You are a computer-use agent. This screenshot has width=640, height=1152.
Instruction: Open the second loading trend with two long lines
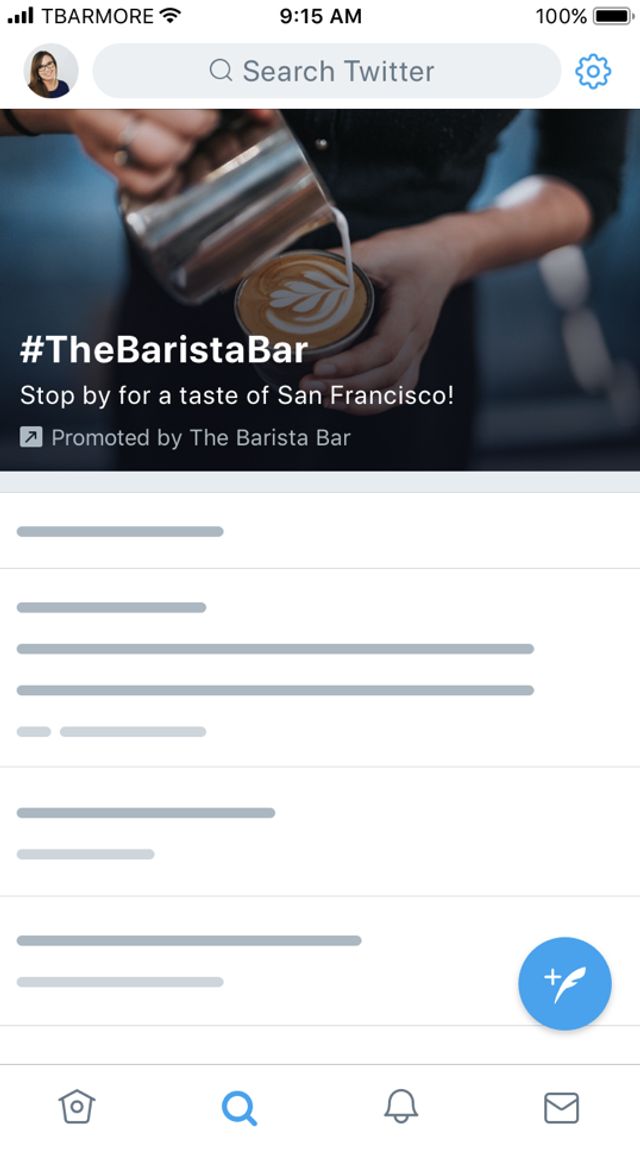pyautogui.click(x=320, y=668)
